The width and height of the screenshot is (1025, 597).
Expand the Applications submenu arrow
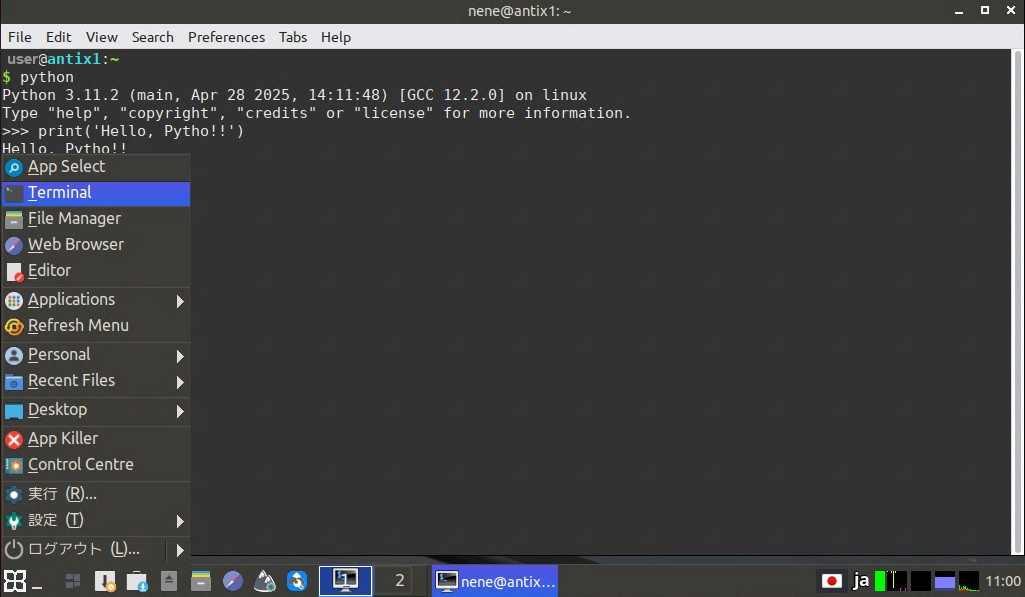pos(180,300)
